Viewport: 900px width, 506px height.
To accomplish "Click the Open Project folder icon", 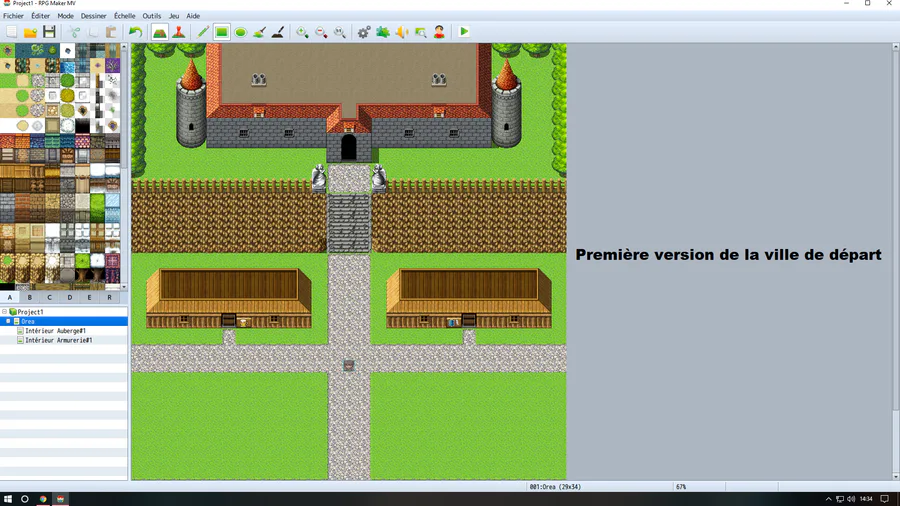I will pos(30,32).
